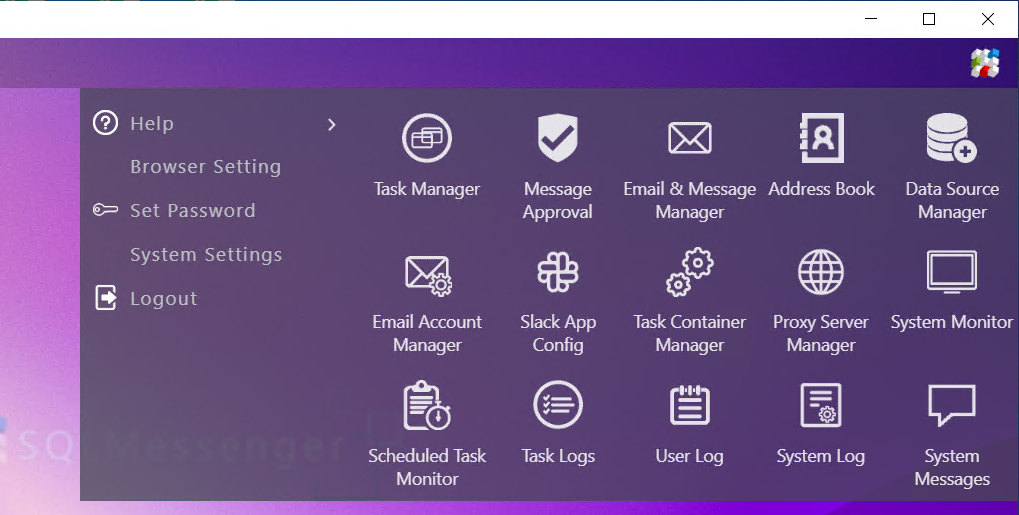Click the Slack App Config label
This screenshot has height=515, width=1019.
(x=558, y=334)
